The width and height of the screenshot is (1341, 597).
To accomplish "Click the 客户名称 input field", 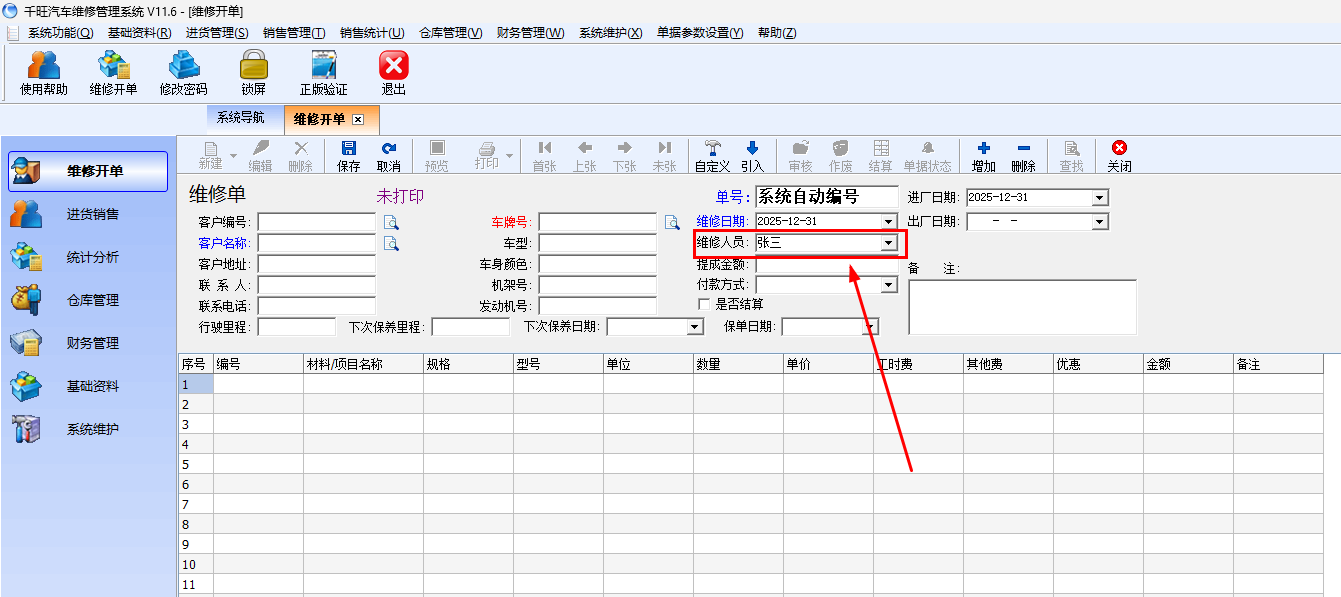I will click(x=317, y=243).
